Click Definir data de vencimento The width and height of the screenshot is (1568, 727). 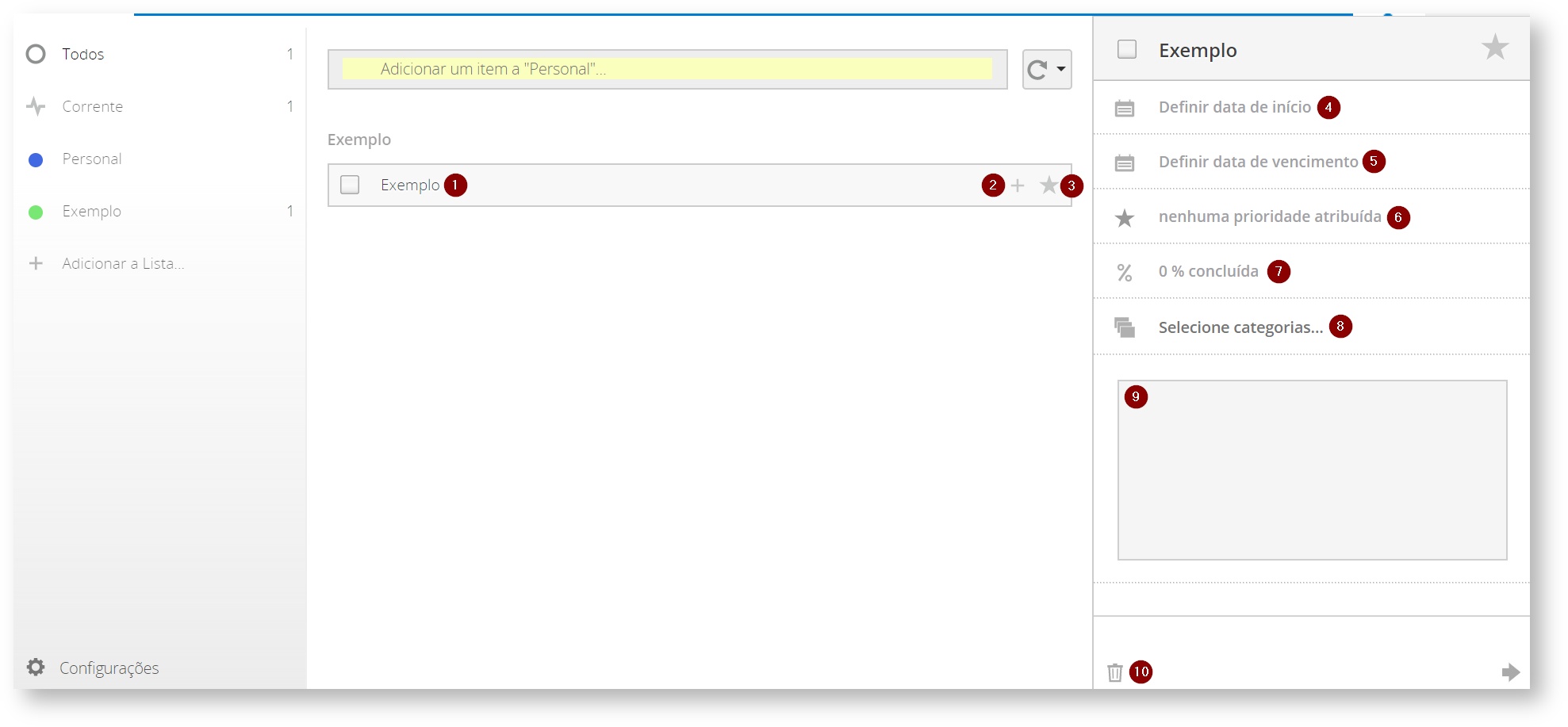pos(1258,163)
